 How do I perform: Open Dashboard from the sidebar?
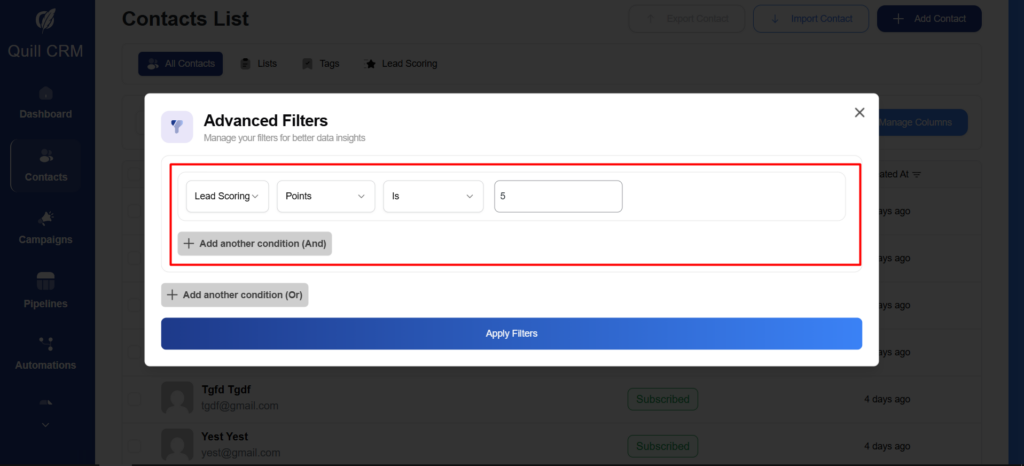46,102
